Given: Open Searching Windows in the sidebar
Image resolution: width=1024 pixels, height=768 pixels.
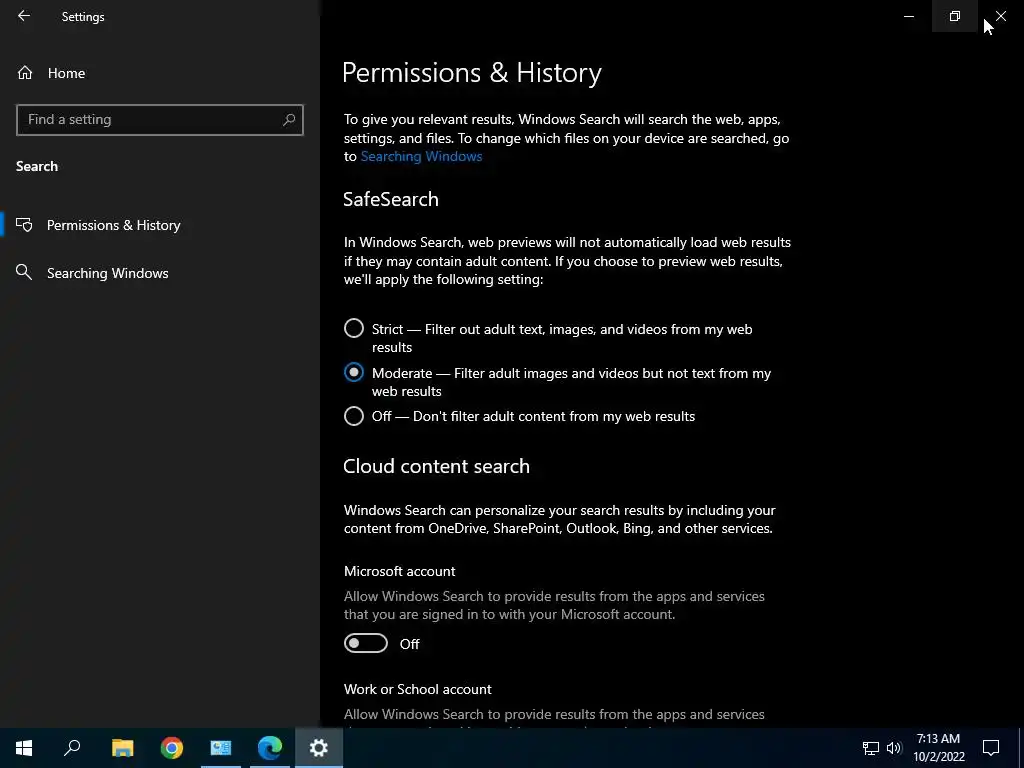Looking at the screenshot, I should pyautogui.click(x=160, y=273).
